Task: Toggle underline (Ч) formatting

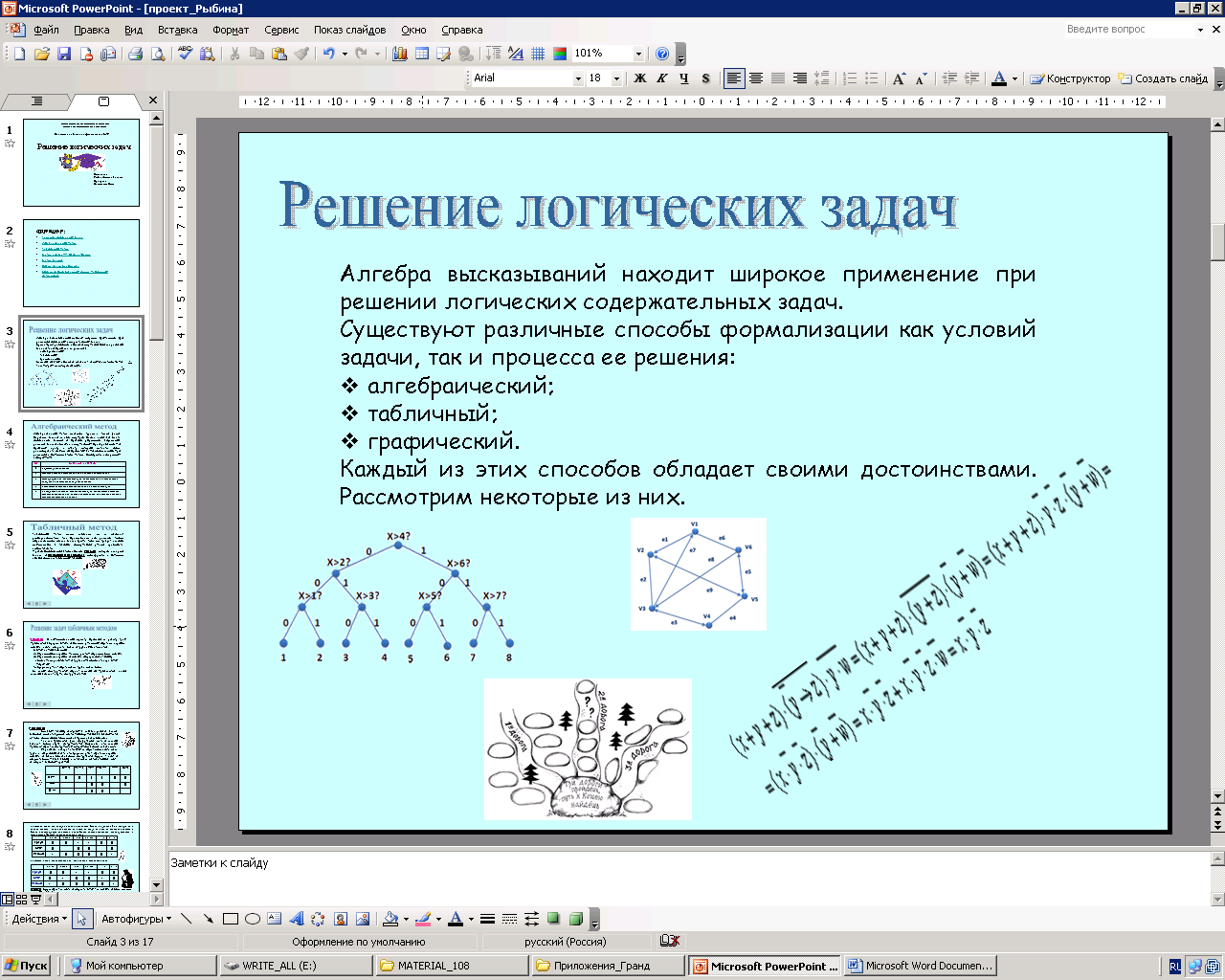Action: [684, 78]
